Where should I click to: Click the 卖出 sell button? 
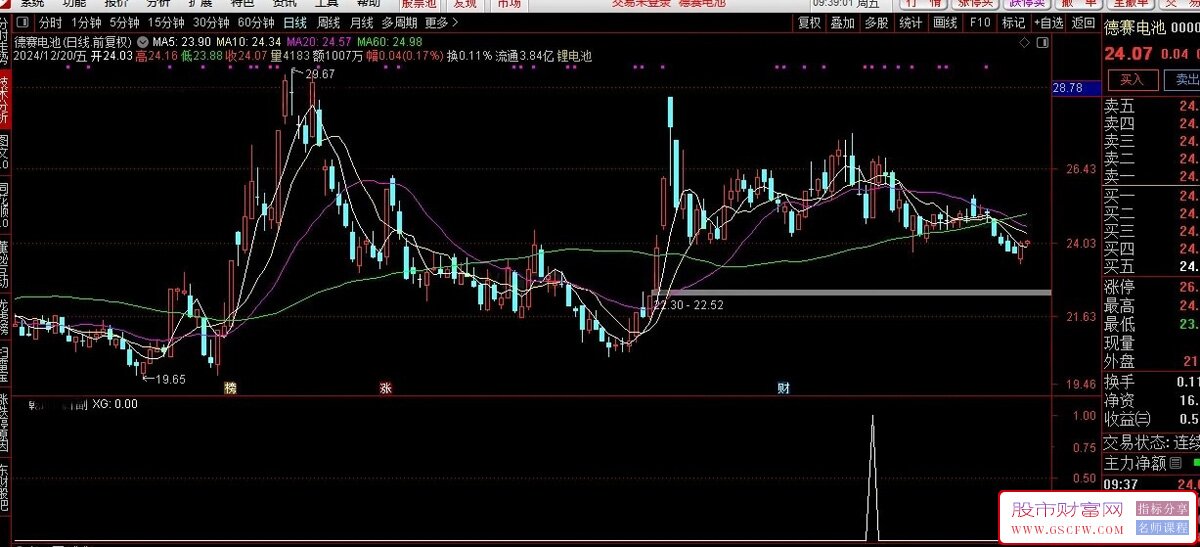(1183, 79)
